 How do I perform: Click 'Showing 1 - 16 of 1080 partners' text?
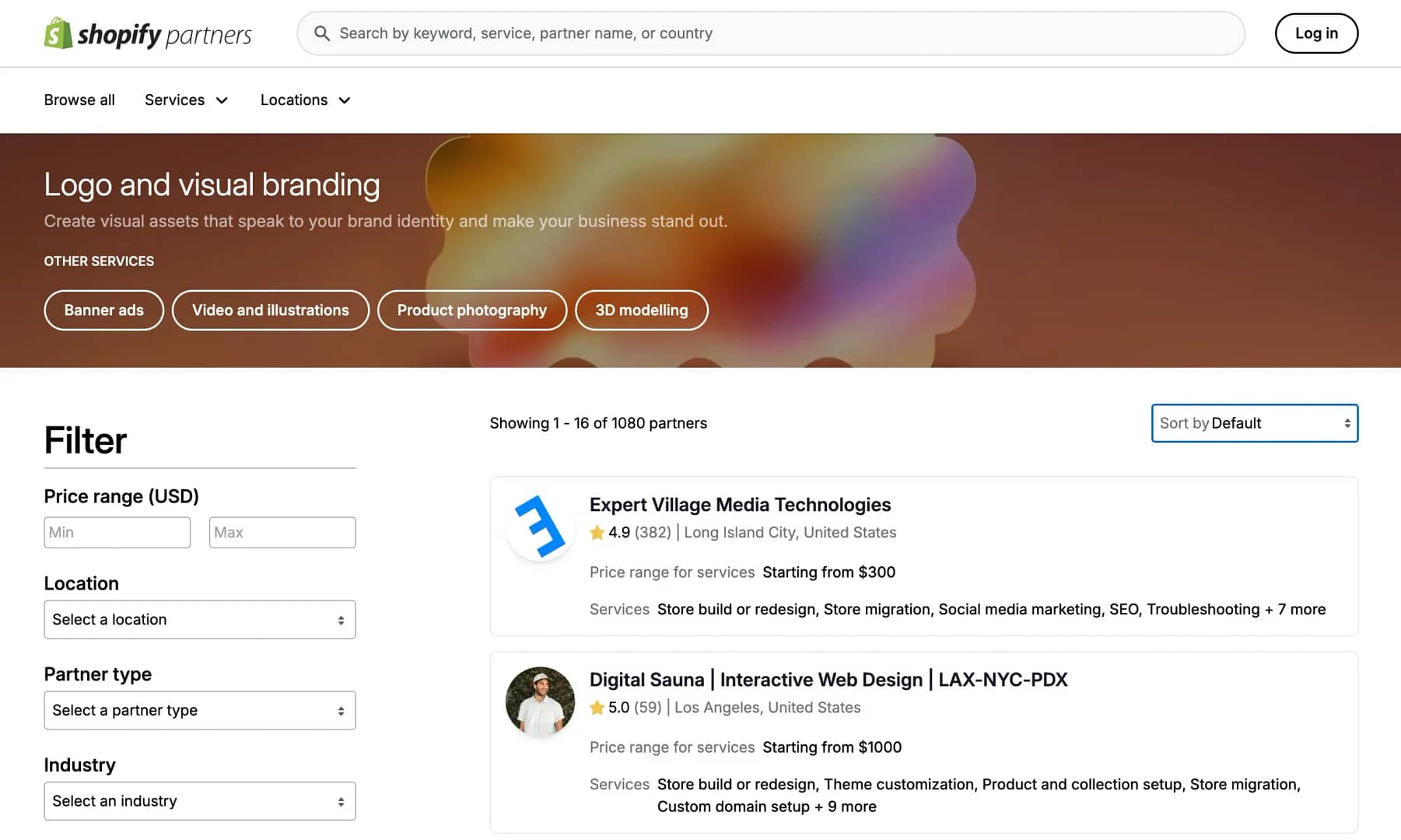coord(598,423)
